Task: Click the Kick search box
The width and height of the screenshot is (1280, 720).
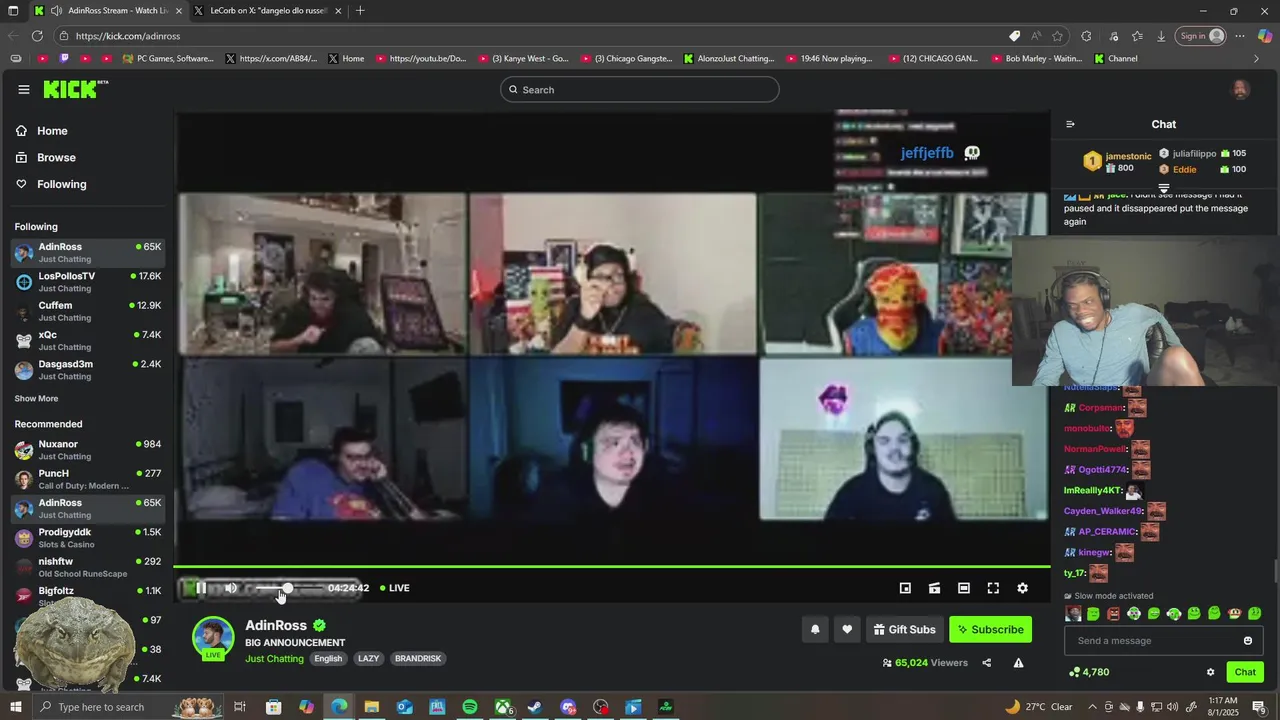Action: pyautogui.click(x=640, y=89)
